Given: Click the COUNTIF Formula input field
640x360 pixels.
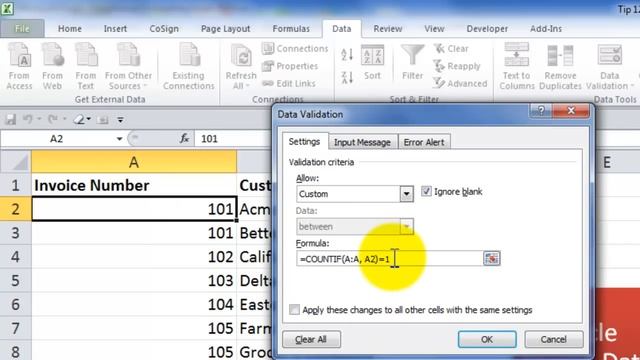Looking at the screenshot, I should pos(390,258).
